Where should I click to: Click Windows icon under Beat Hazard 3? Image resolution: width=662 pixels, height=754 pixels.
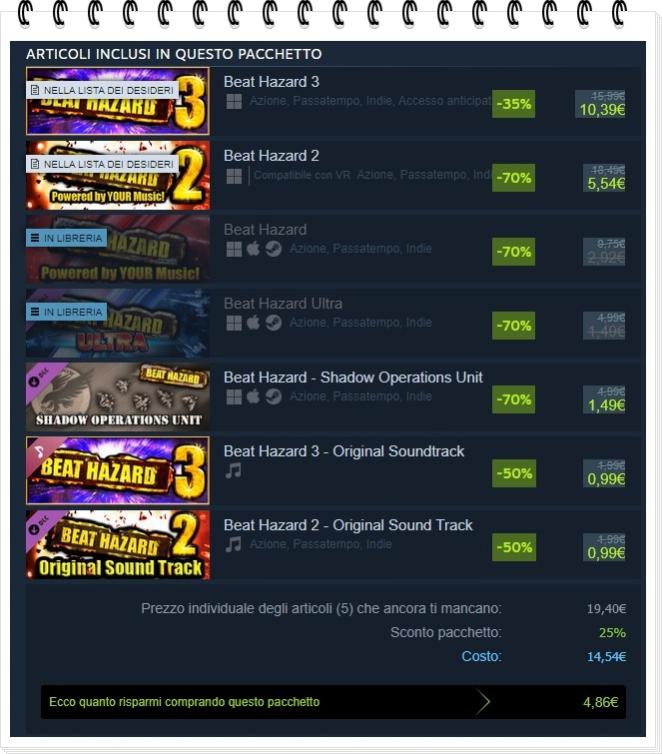pos(234,101)
